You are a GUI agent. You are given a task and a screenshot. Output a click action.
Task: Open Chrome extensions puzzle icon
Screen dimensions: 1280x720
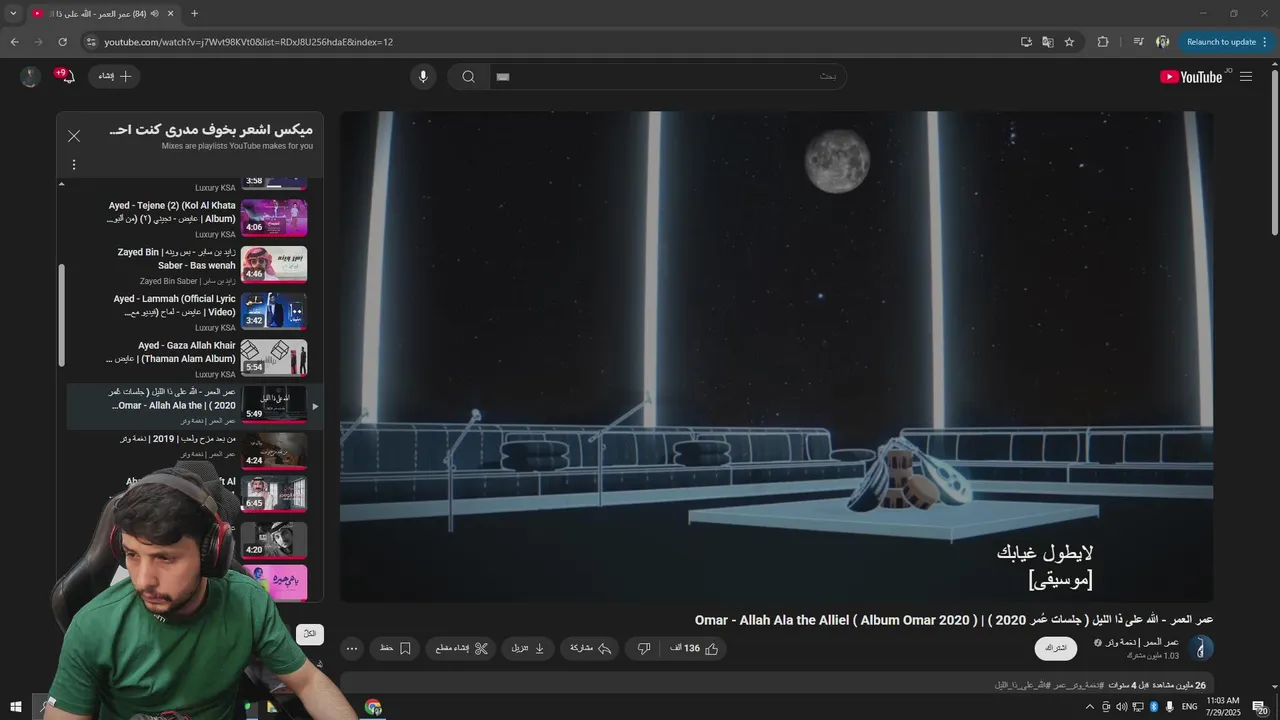coord(1103,42)
